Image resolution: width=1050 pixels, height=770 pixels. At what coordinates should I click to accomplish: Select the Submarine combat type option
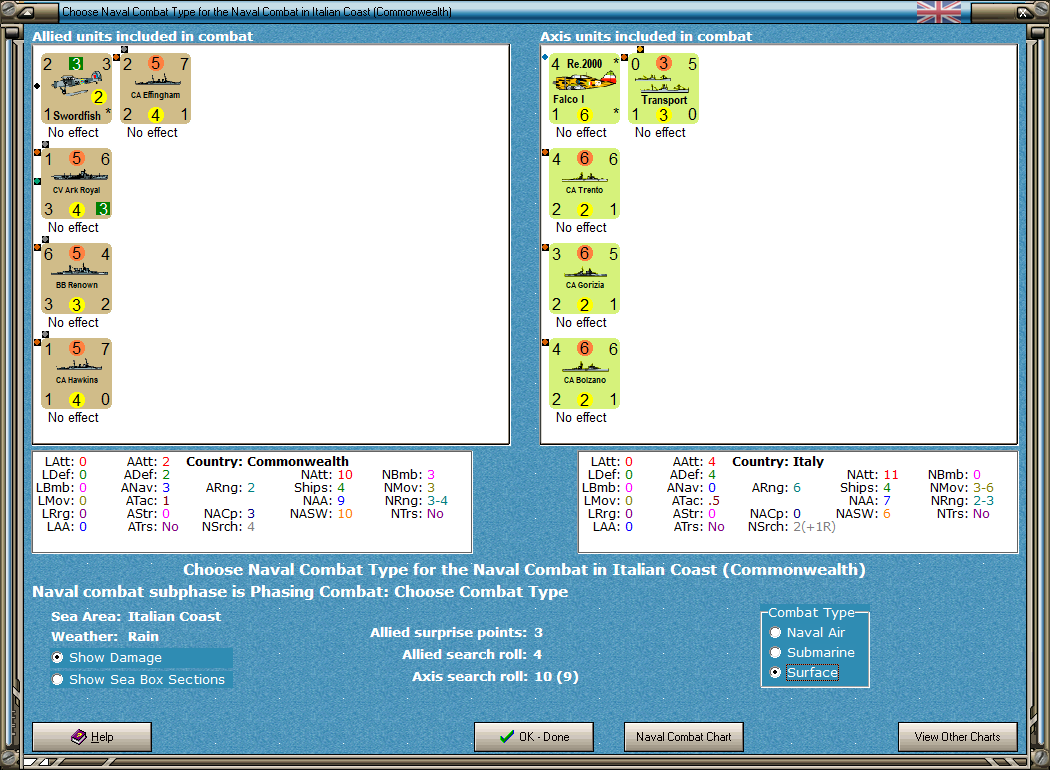click(x=775, y=652)
